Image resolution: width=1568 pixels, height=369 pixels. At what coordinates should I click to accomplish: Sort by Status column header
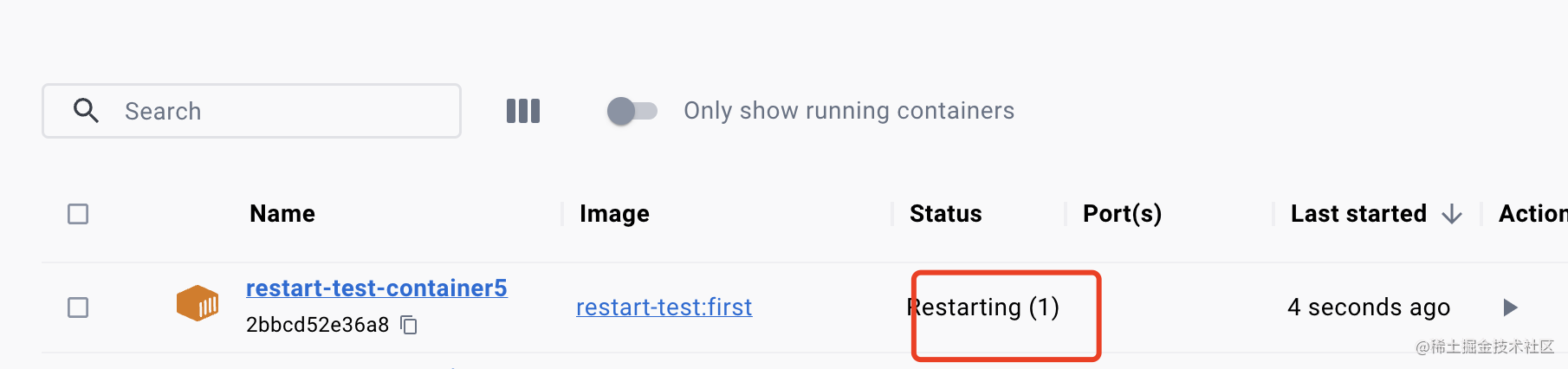(945, 214)
